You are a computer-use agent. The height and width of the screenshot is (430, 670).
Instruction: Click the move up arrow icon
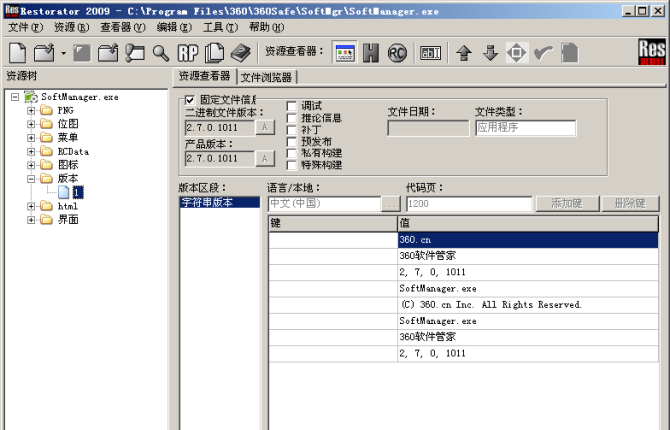coord(464,53)
